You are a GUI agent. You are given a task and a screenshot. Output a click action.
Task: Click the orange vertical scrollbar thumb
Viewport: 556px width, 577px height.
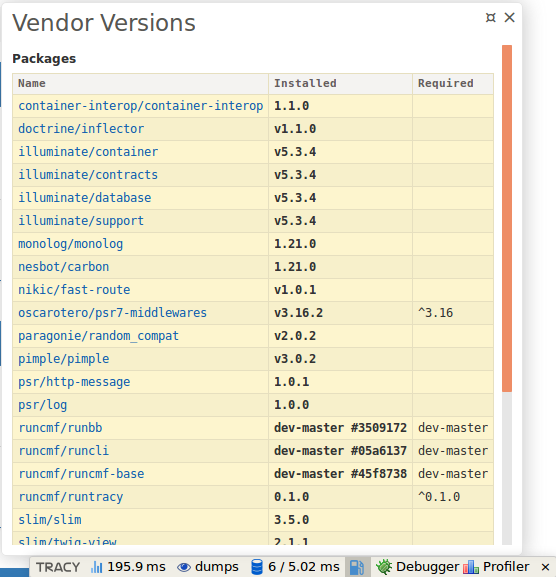click(507, 218)
